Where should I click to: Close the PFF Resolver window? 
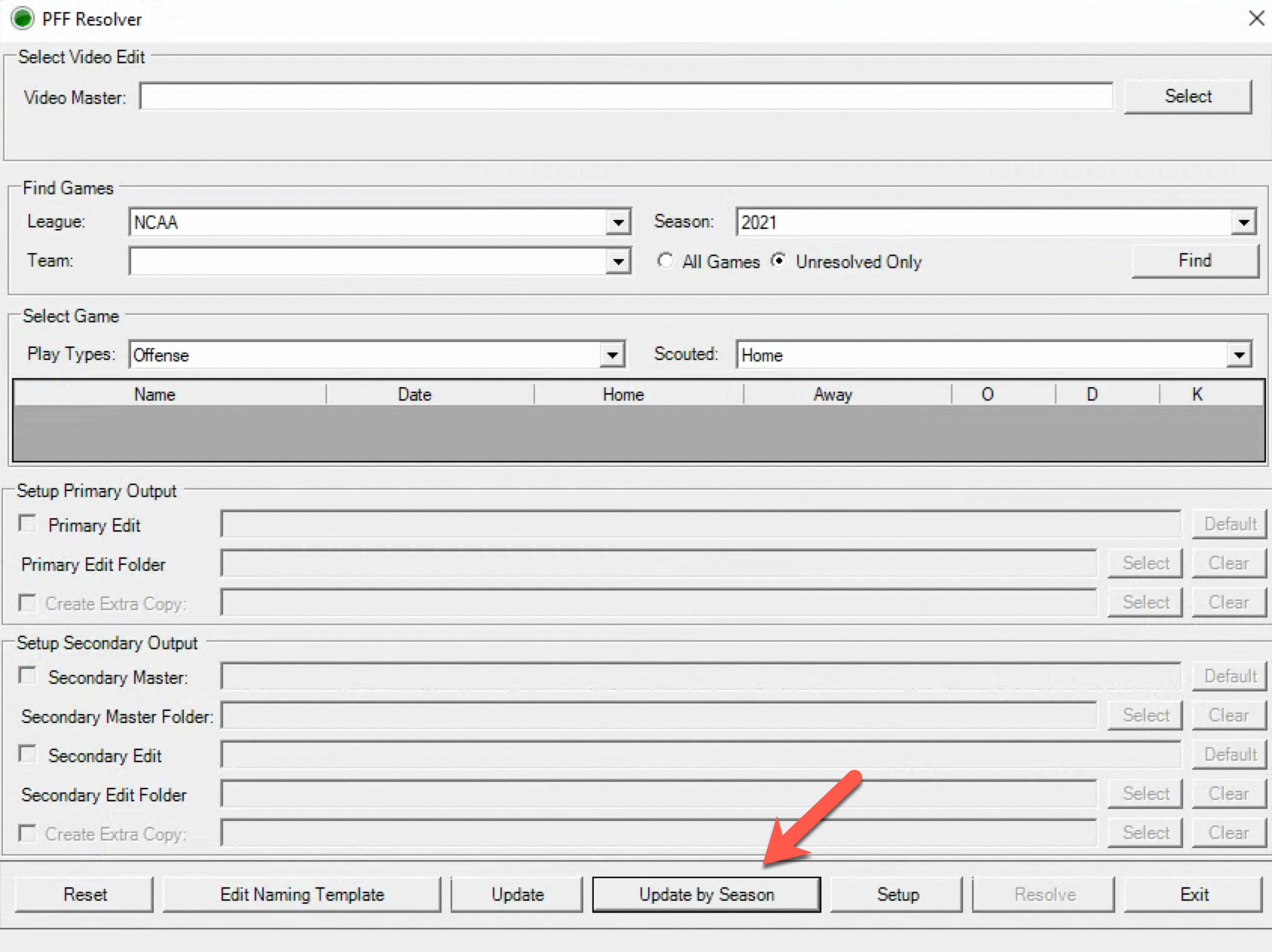coord(1256,18)
